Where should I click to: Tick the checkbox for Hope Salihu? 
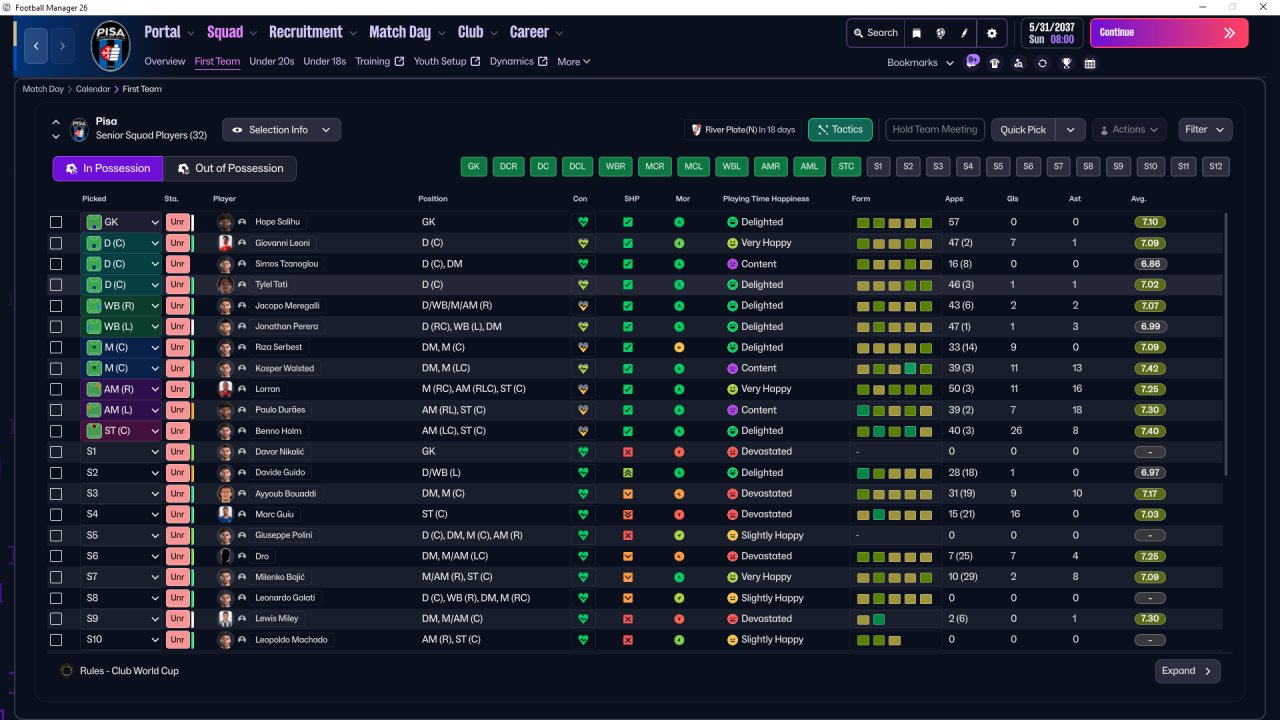pyautogui.click(x=56, y=222)
